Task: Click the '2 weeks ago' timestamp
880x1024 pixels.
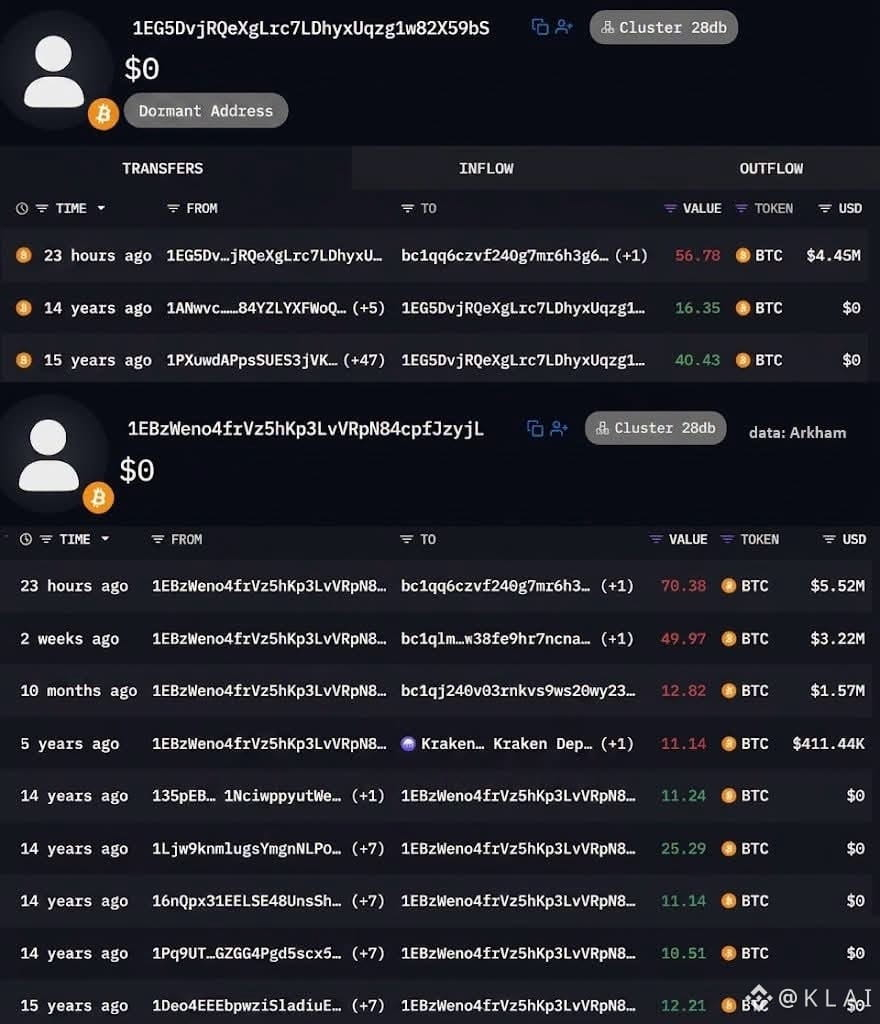Action: [69, 639]
